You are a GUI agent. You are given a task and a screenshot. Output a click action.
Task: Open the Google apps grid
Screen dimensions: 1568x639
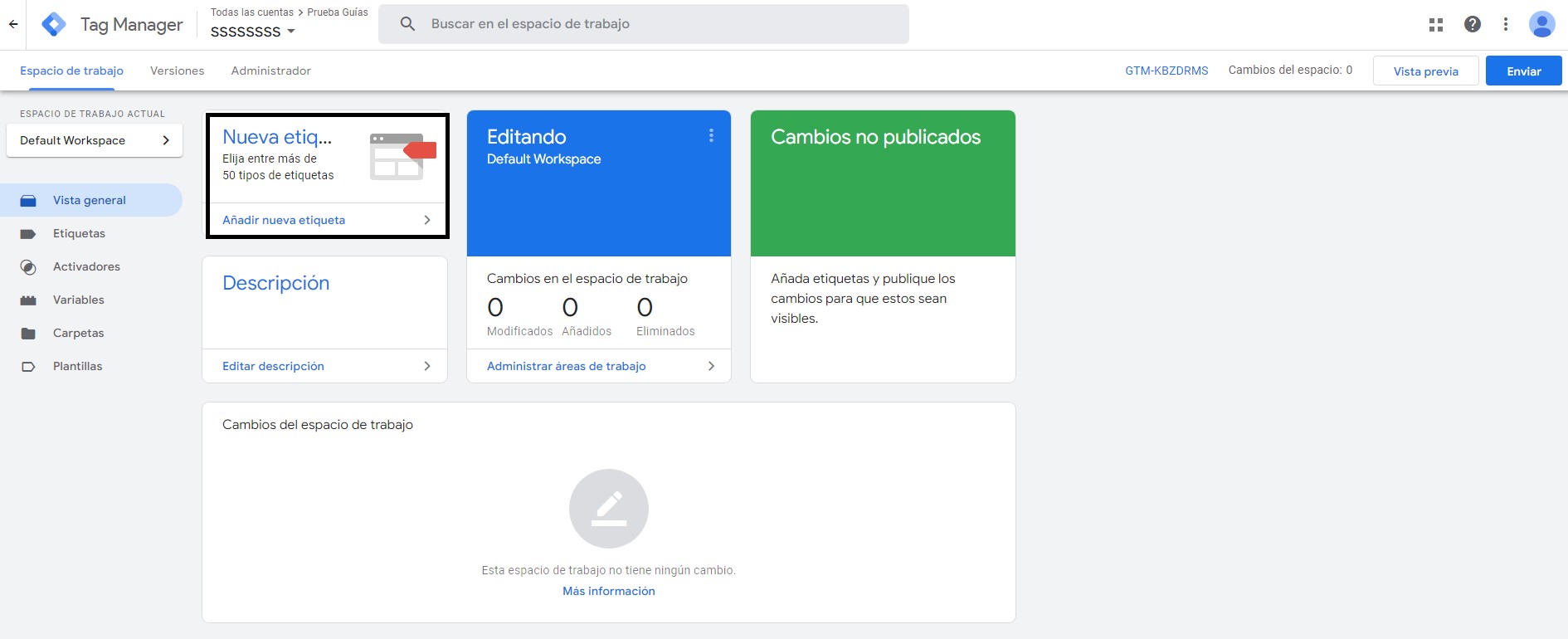1436,25
